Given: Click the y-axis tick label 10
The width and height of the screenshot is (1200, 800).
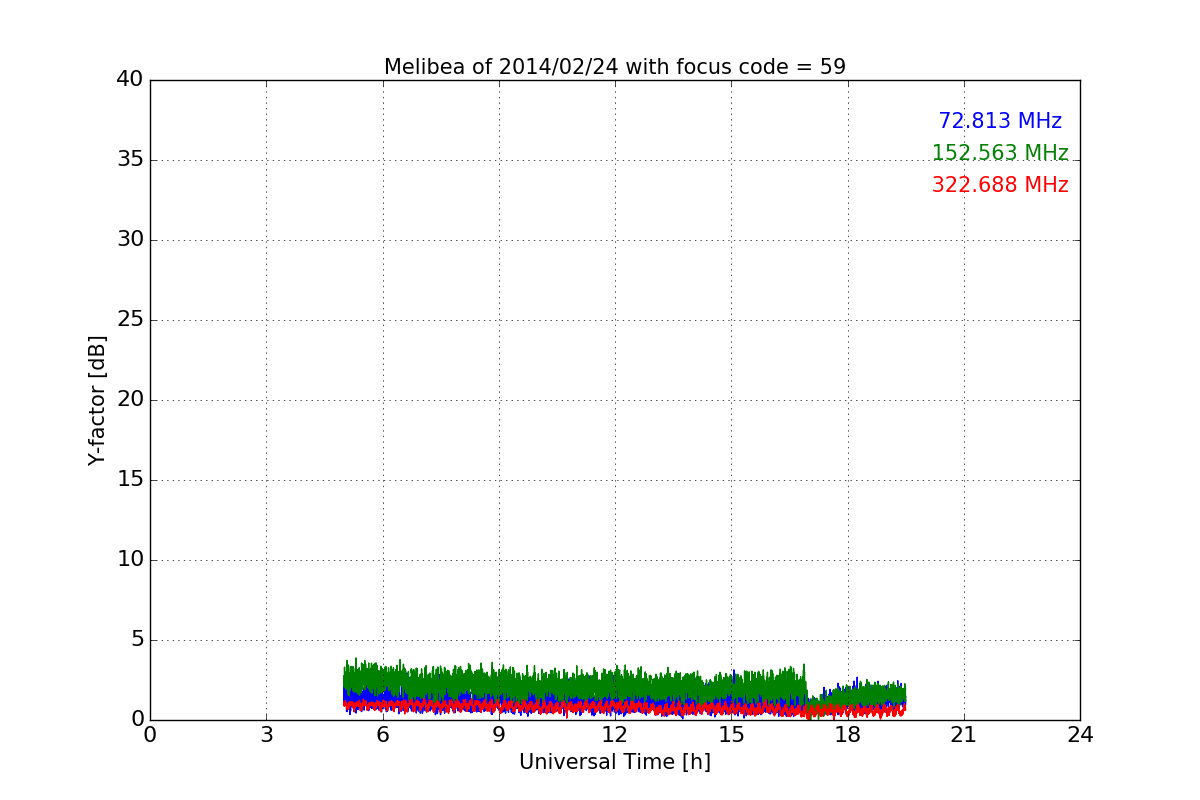Looking at the screenshot, I should tap(130, 560).
